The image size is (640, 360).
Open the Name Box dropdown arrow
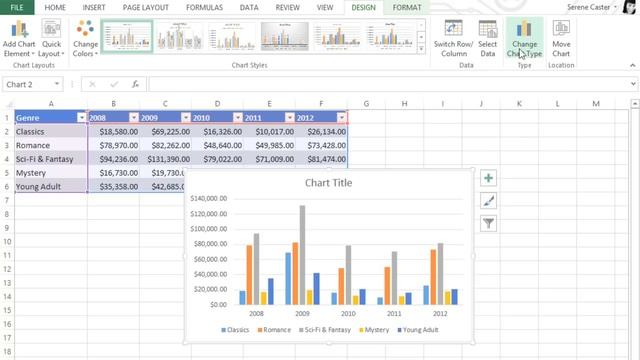pos(57,84)
